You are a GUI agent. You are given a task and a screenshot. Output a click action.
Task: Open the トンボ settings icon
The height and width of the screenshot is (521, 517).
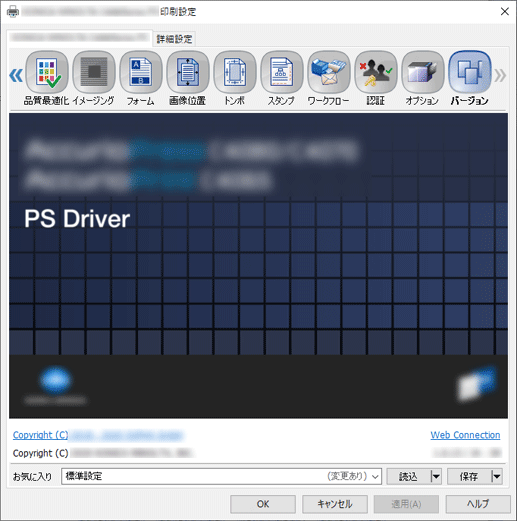235,72
